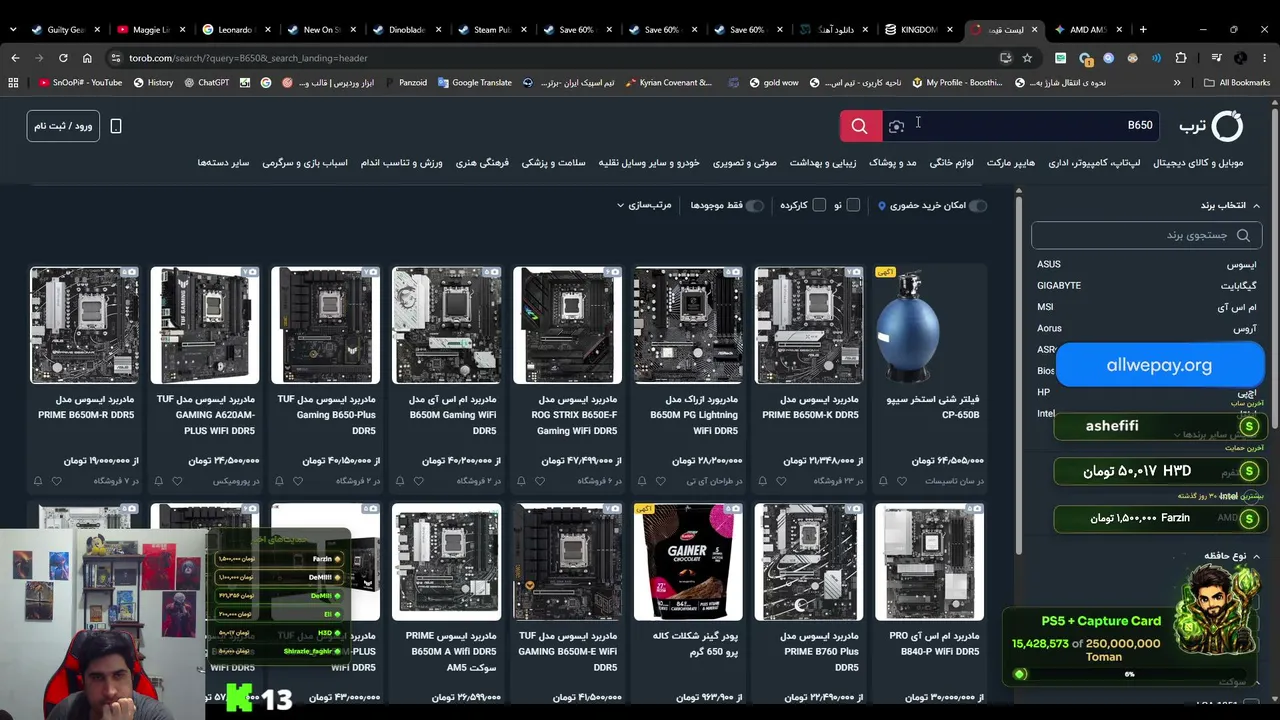Open the sort (مرتب‌سازی) dropdown
Image resolution: width=1280 pixels, height=720 pixels.
(644, 205)
